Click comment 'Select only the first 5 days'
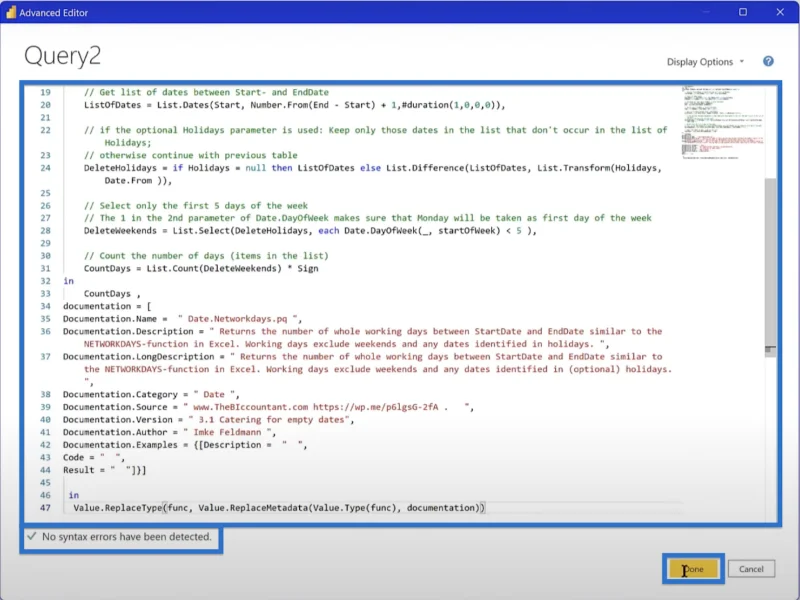Viewport: 800px width, 600px height. point(196,206)
